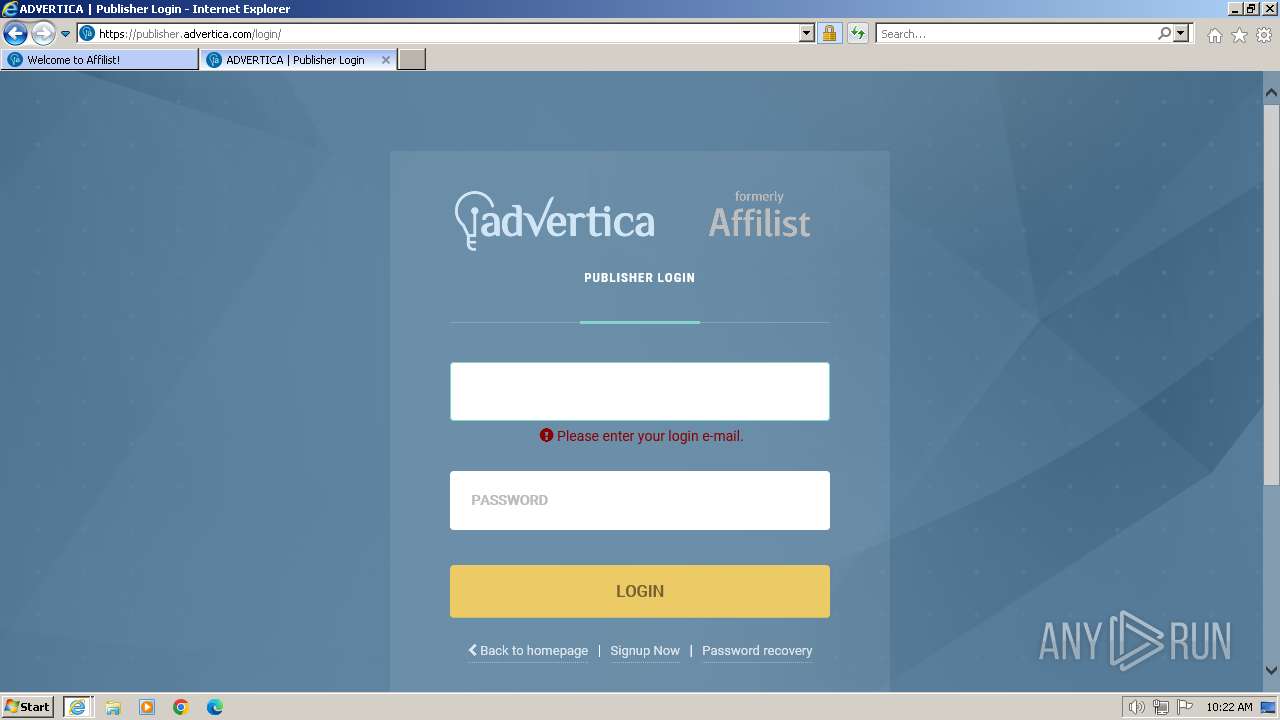Minimize the Internet Explorer window

[1235, 8]
